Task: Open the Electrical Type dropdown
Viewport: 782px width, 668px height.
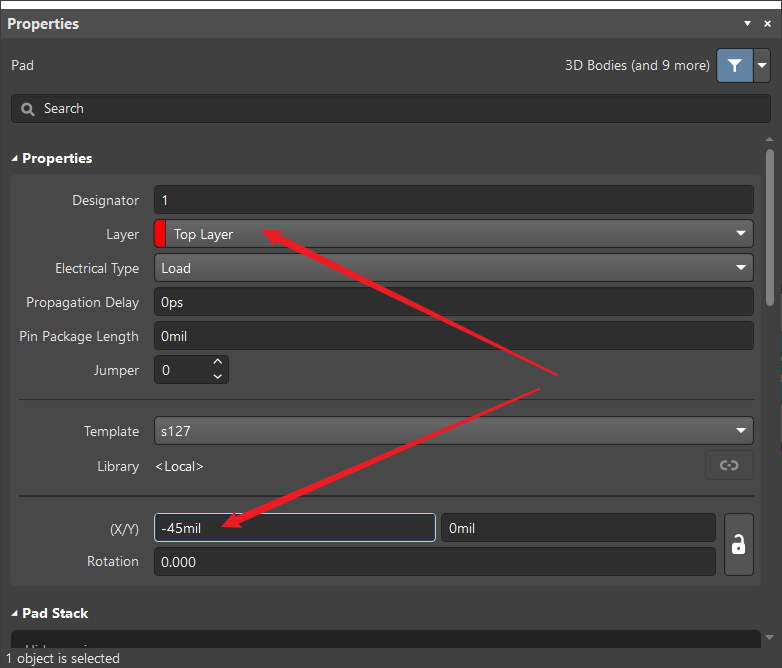Action: click(453, 268)
